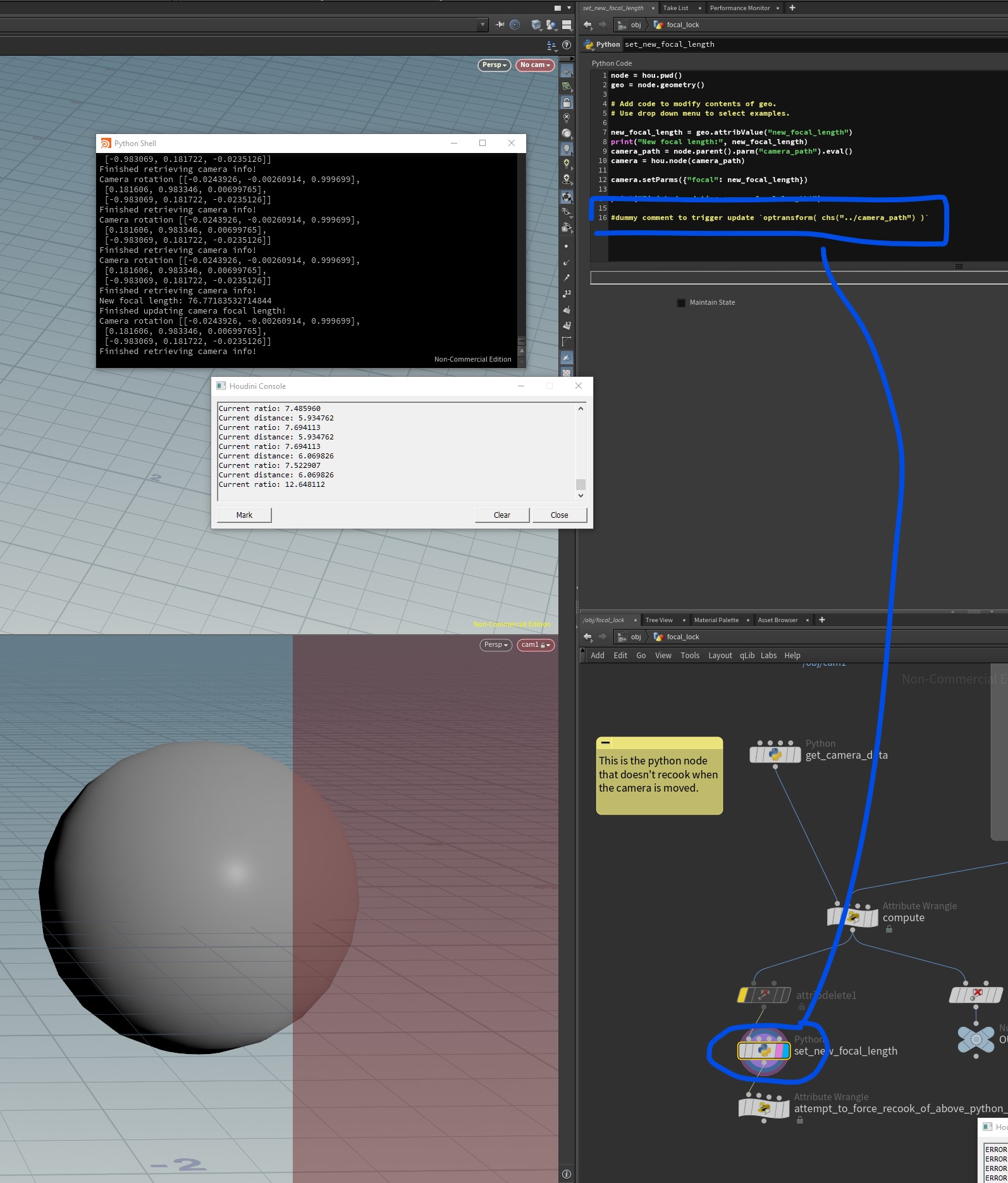Screen dimensions: 1008x1183
Task: Select the set_new_focal_length pane tab
Action: click(613, 8)
